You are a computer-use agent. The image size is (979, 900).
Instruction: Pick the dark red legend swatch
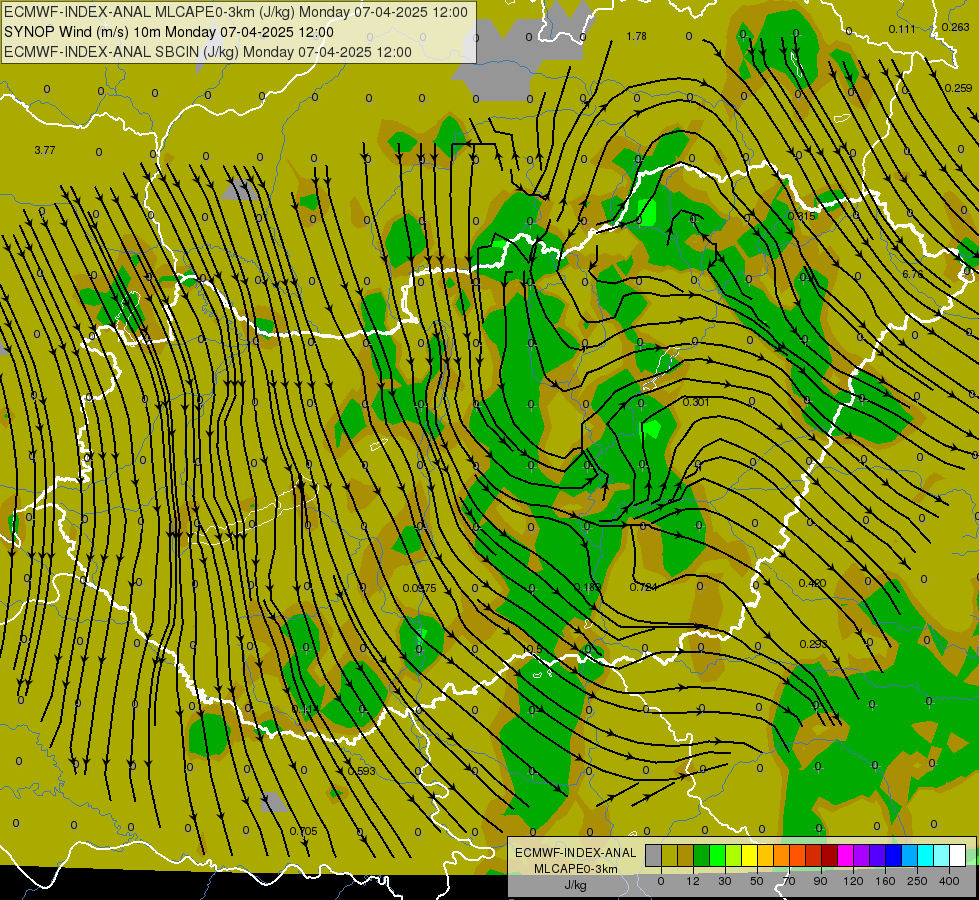click(x=830, y=855)
